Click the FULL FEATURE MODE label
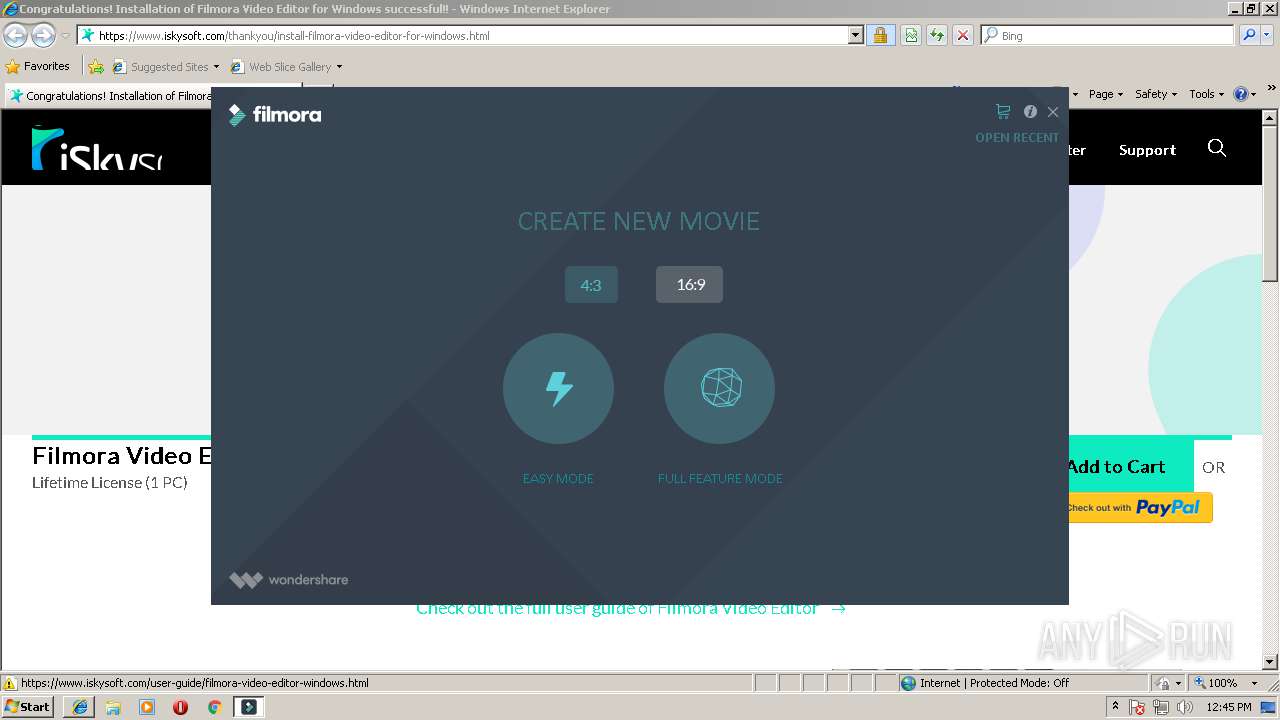This screenshot has height=720, width=1280. [x=720, y=479]
